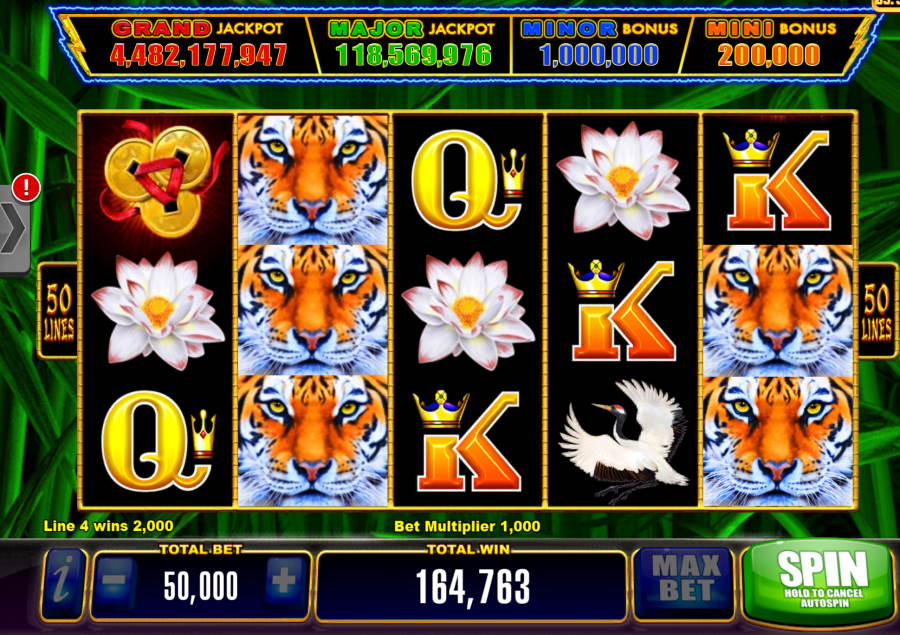Click the top tiger on second reel
Image resolution: width=900 pixels, height=635 pixels.
point(313,179)
